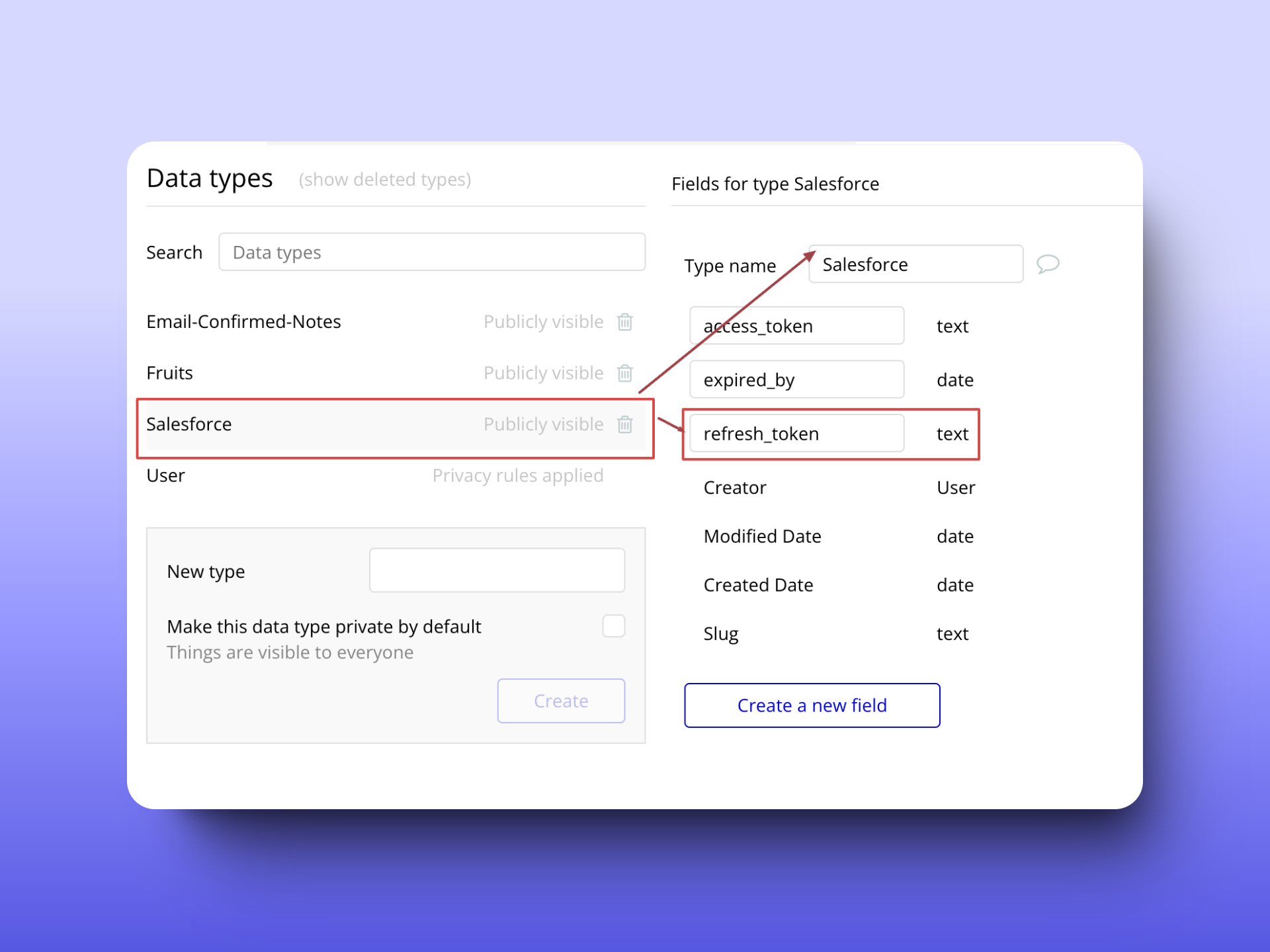Click Create a new field button
This screenshot has width=1270, height=952.
812,705
